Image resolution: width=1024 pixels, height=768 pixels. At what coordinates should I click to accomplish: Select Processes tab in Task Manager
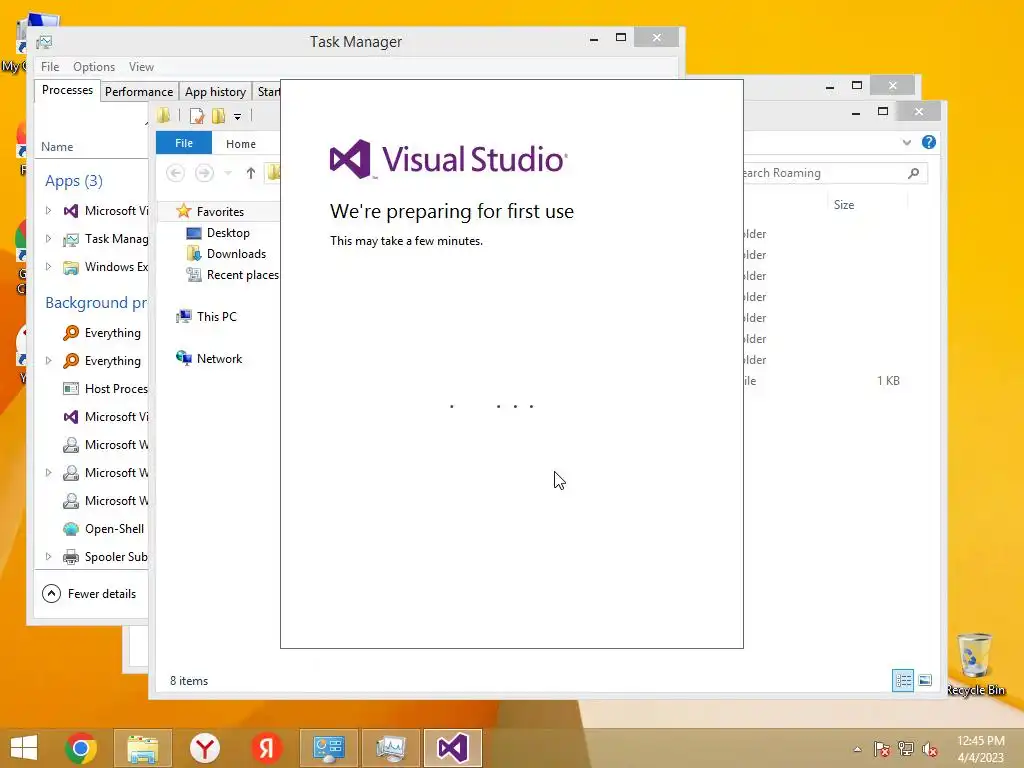click(x=67, y=90)
